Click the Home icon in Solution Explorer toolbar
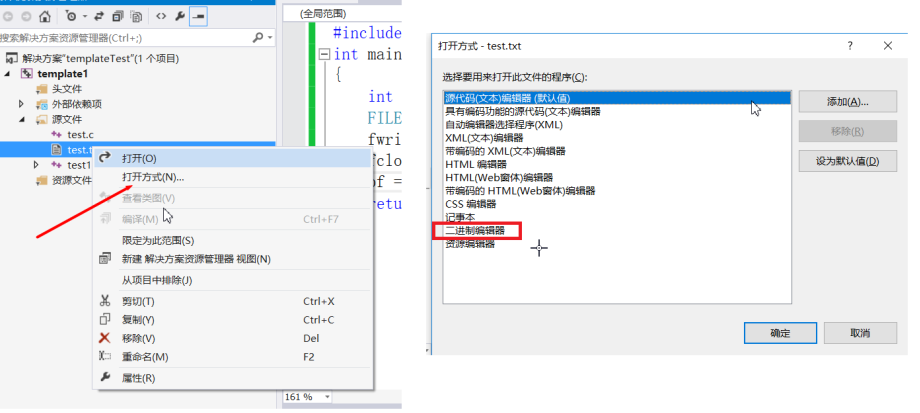The image size is (920, 413). tap(45, 16)
